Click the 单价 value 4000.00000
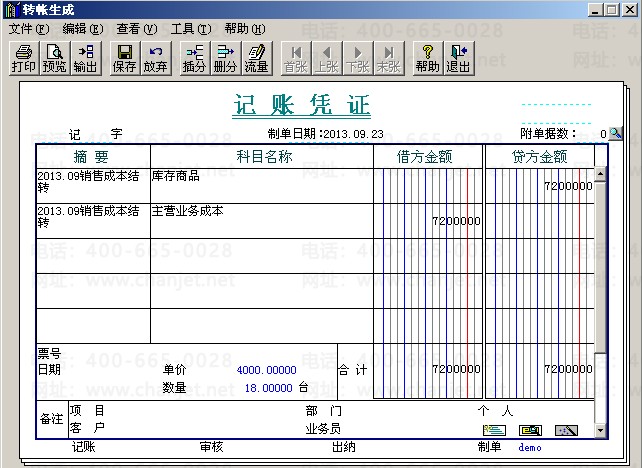The width and height of the screenshot is (642, 468). tap(267, 370)
